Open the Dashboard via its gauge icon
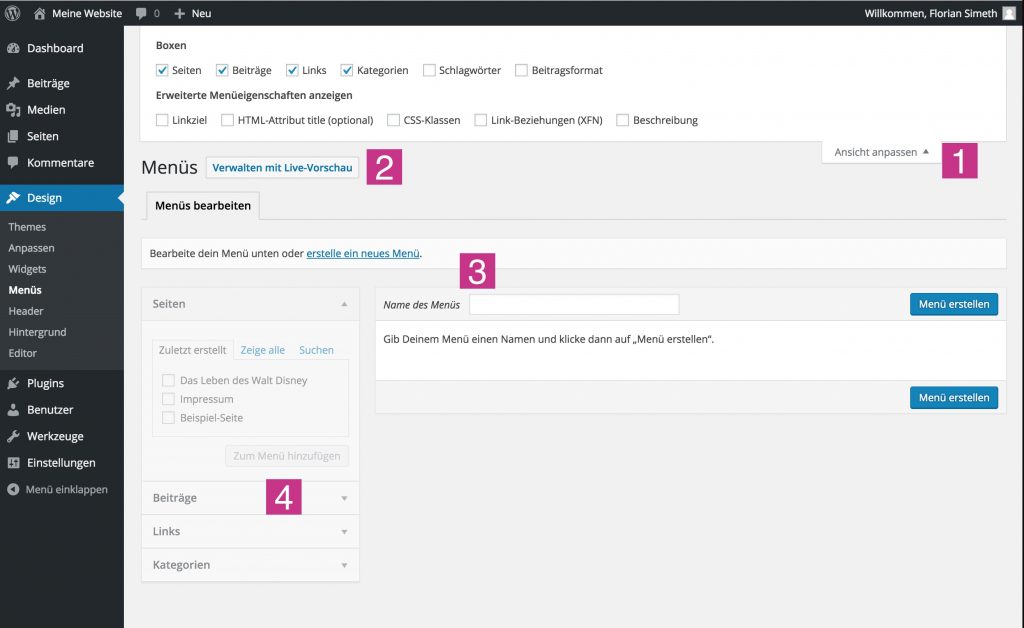This screenshot has height=628, width=1024. click(13, 48)
